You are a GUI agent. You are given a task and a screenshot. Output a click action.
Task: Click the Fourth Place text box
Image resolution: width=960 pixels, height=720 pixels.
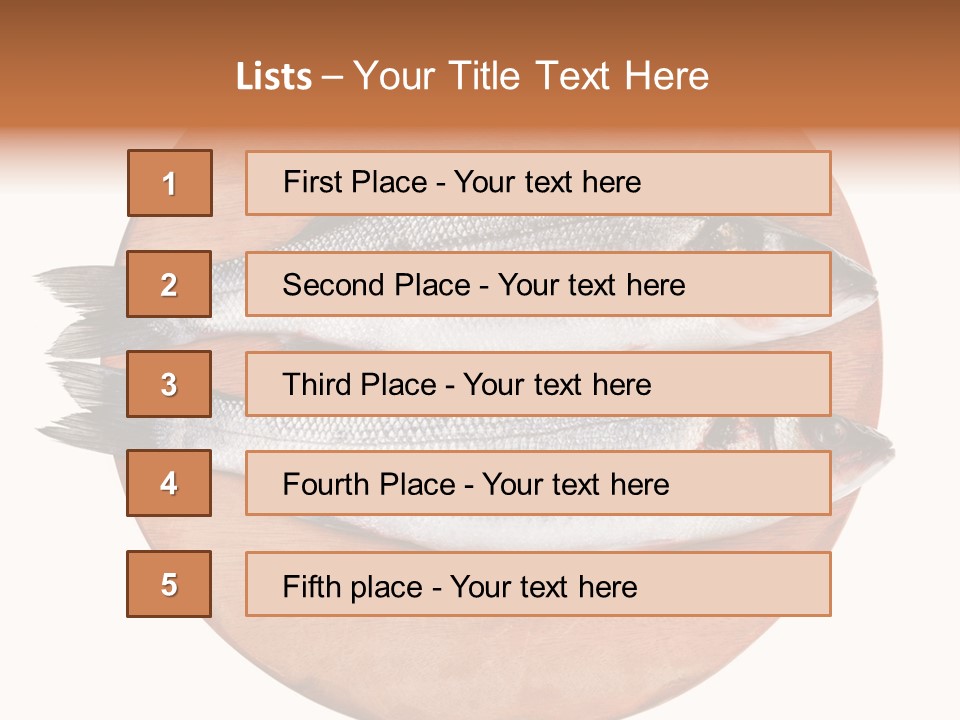(x=538, y=483)
